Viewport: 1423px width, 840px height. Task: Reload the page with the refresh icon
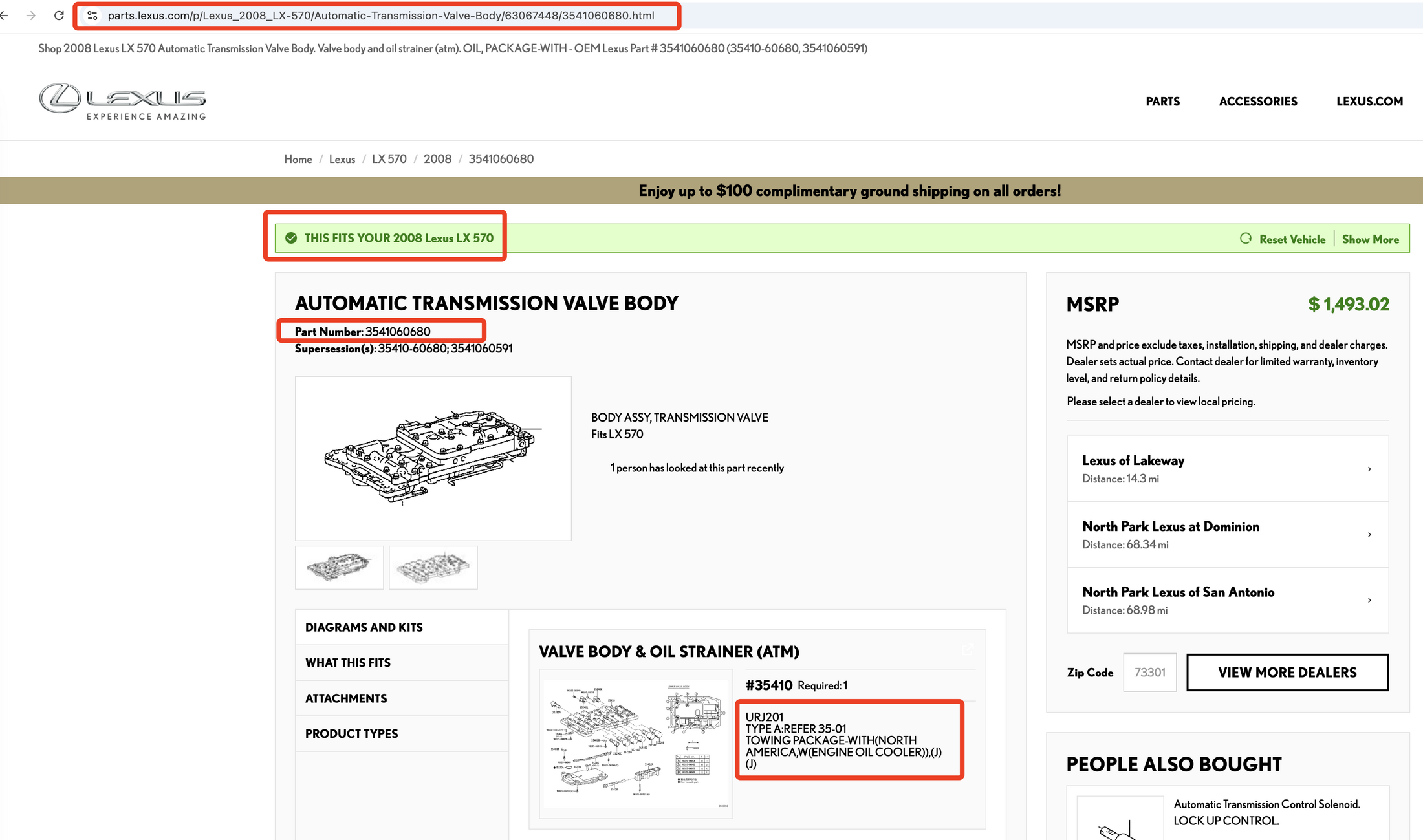click(59, 16)
